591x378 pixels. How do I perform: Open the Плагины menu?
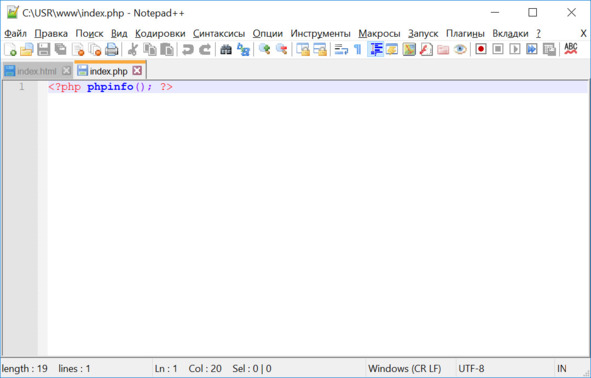point(465,34)
